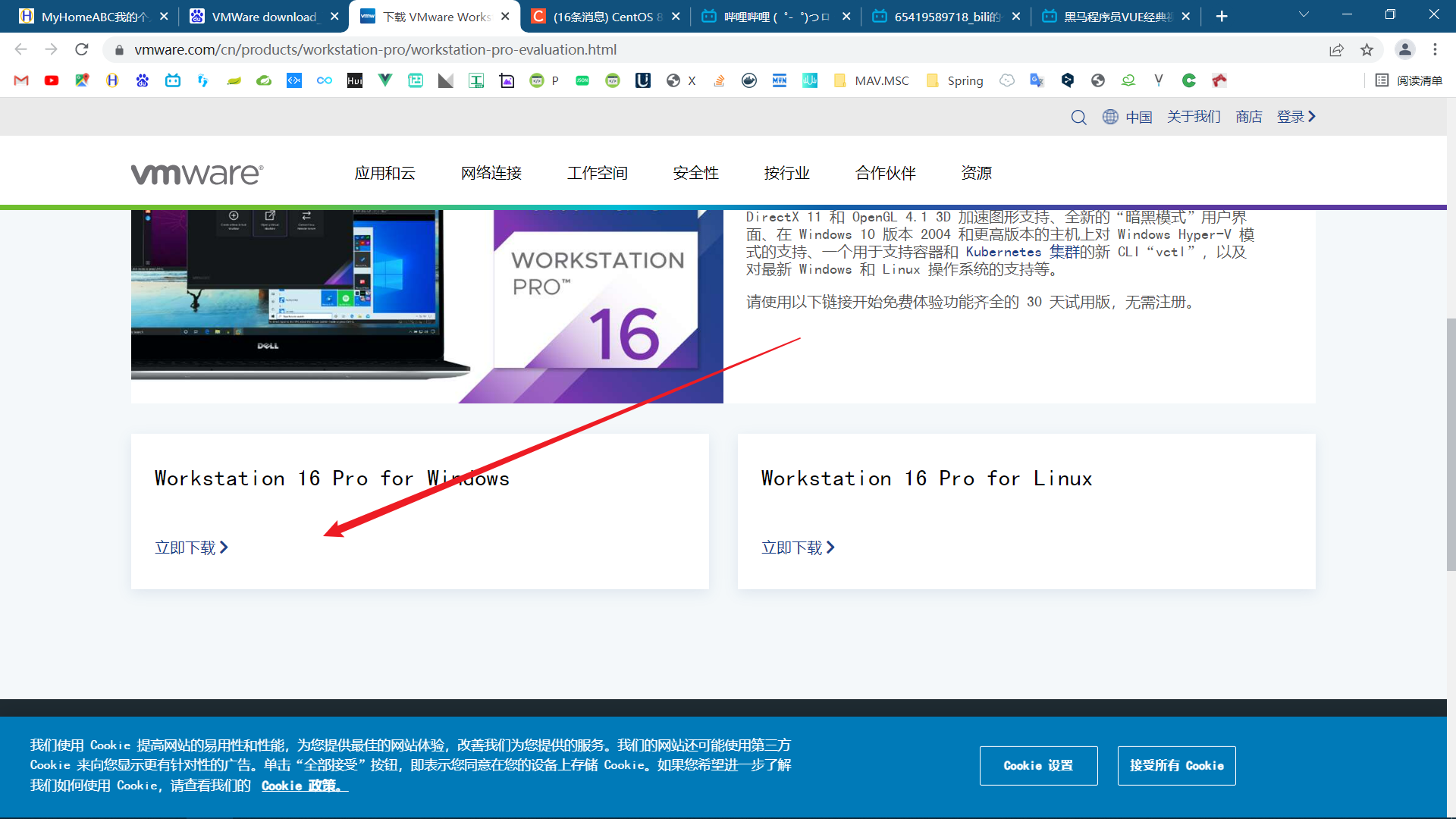Open tab search dropdown arrow

pos(1304,14)
